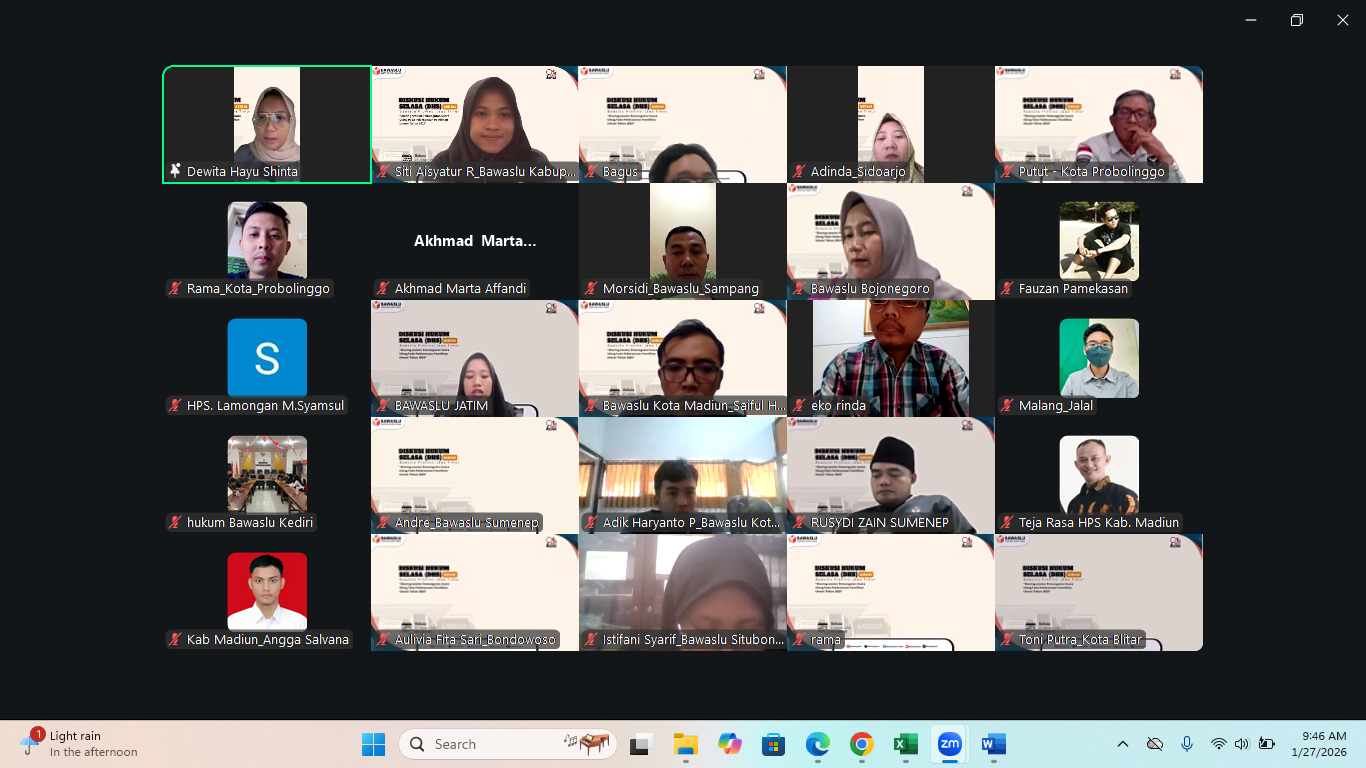Open Wi-Fi network settings in the tray

point(1218,744)
